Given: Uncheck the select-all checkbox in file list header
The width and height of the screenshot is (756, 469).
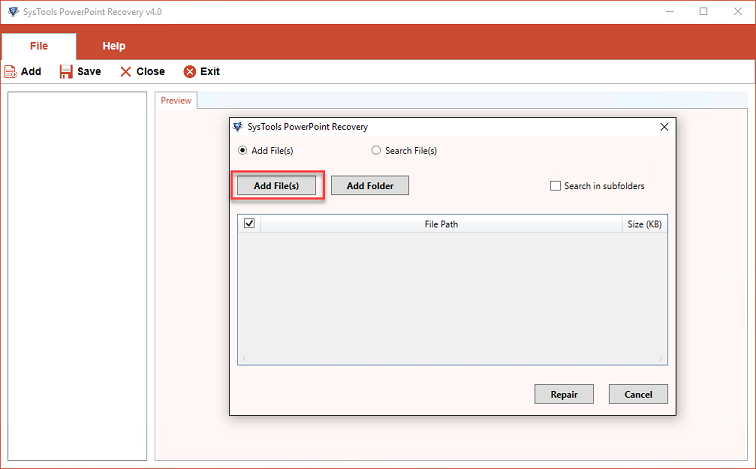Looking at the screenshot, I should (249, 223).
